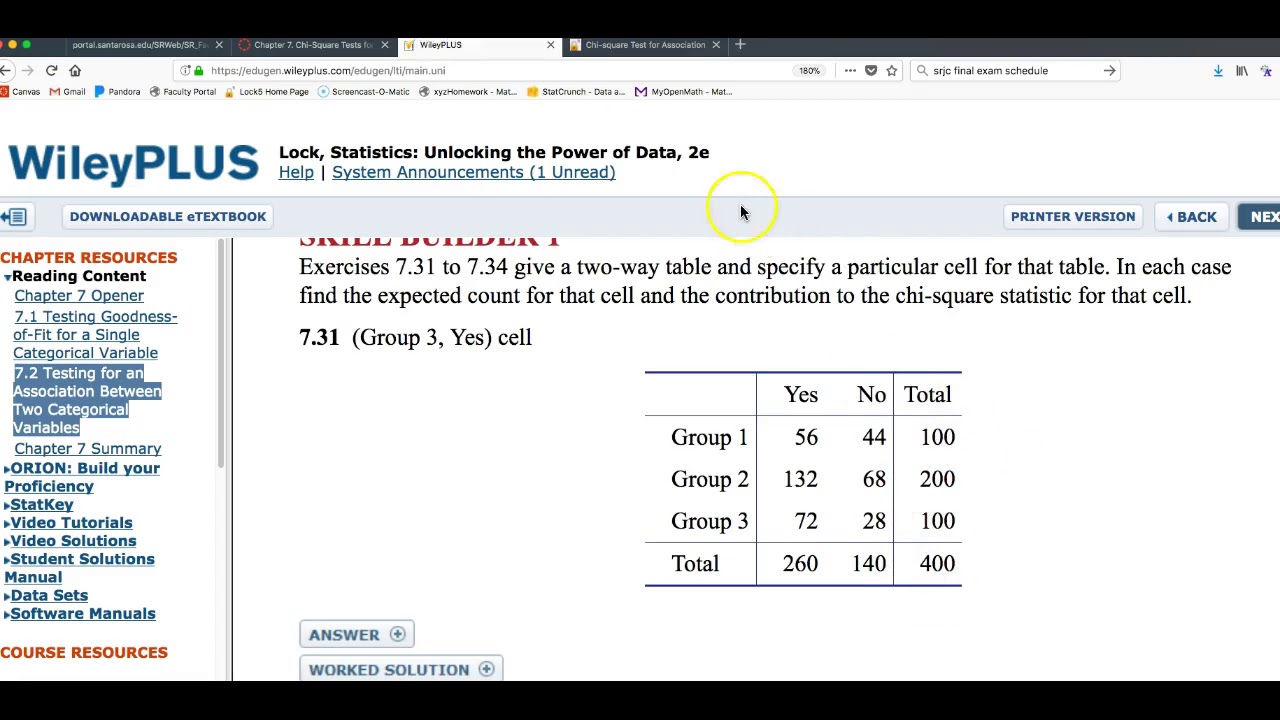Switch to Chi-square Test for Association tab
The height and width of the screenshot is (720, 1280).
(x=645, y=45)
